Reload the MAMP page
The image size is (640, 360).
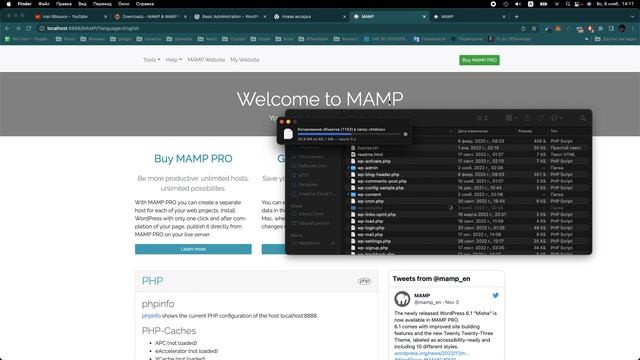(x=29, y=29)
